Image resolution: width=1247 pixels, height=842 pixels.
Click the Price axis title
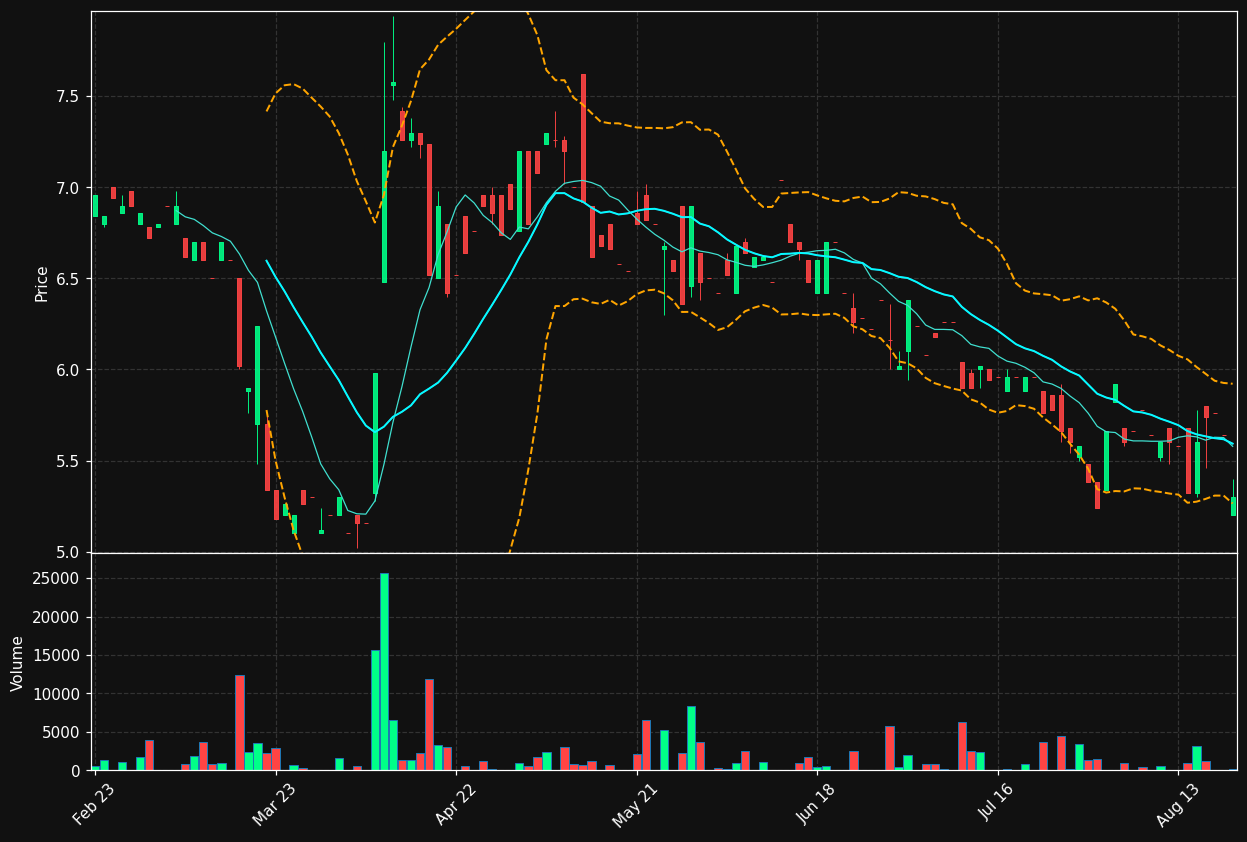[42, 283]
